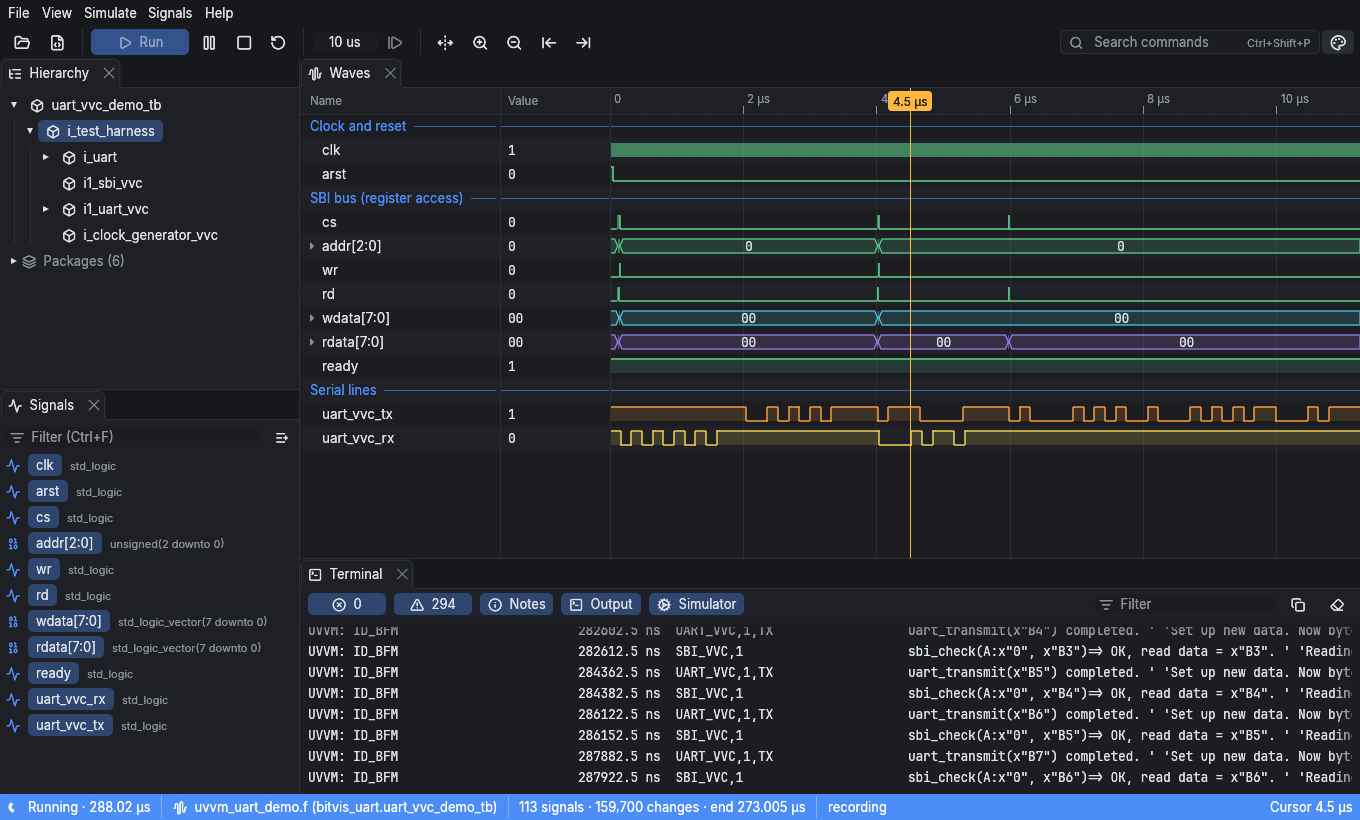Screen dimensions: 1360x820
Task: Click the signal list options icon beside Filter
Action: (282, 437)
